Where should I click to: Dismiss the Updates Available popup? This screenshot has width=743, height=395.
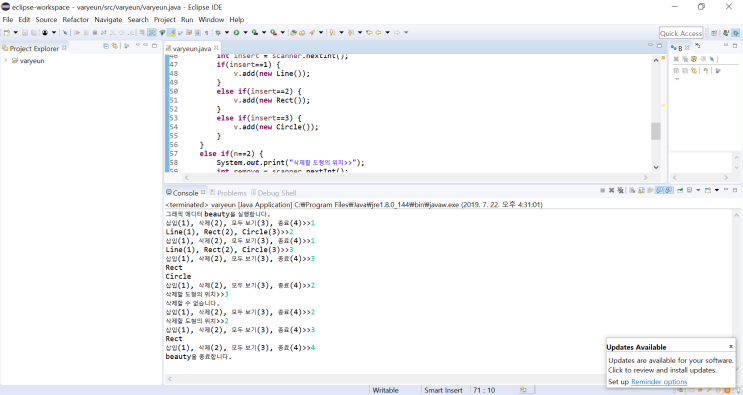pyautogui.click(x=731, y=346)
